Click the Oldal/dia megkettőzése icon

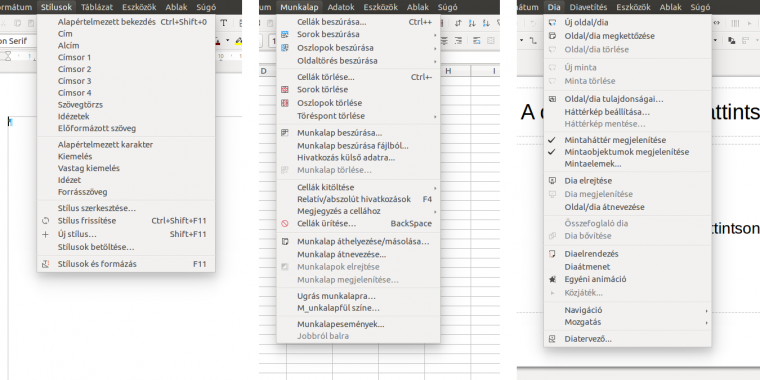pyautogui.click(x=552, y=36)
